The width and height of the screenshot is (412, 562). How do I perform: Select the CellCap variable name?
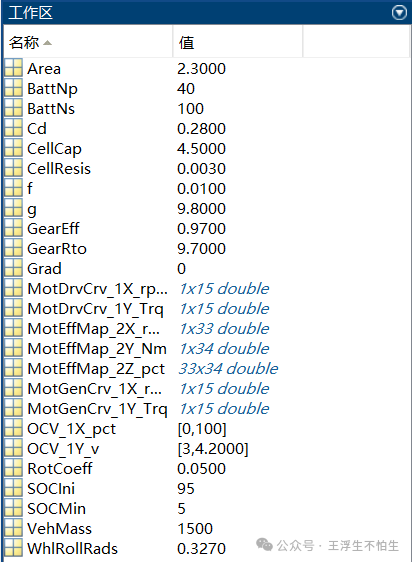point(55,149)
